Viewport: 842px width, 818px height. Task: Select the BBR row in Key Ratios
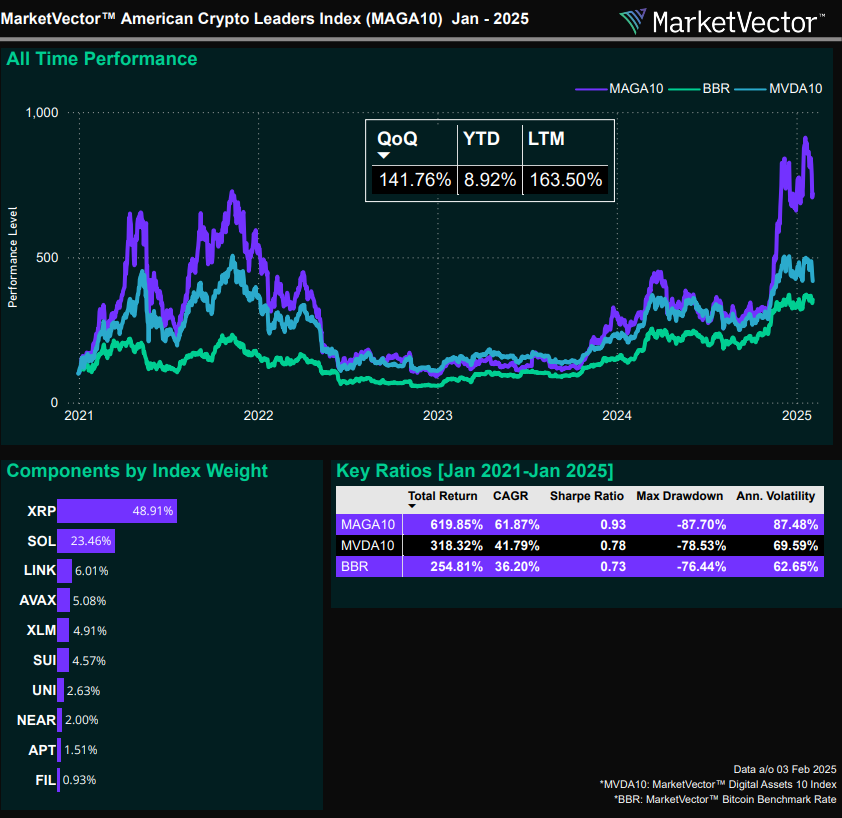(x=580, y=567)
